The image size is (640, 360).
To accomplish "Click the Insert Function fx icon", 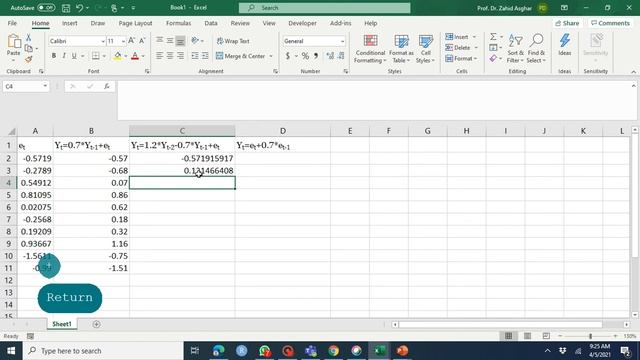I will click(x=107, y=87).
